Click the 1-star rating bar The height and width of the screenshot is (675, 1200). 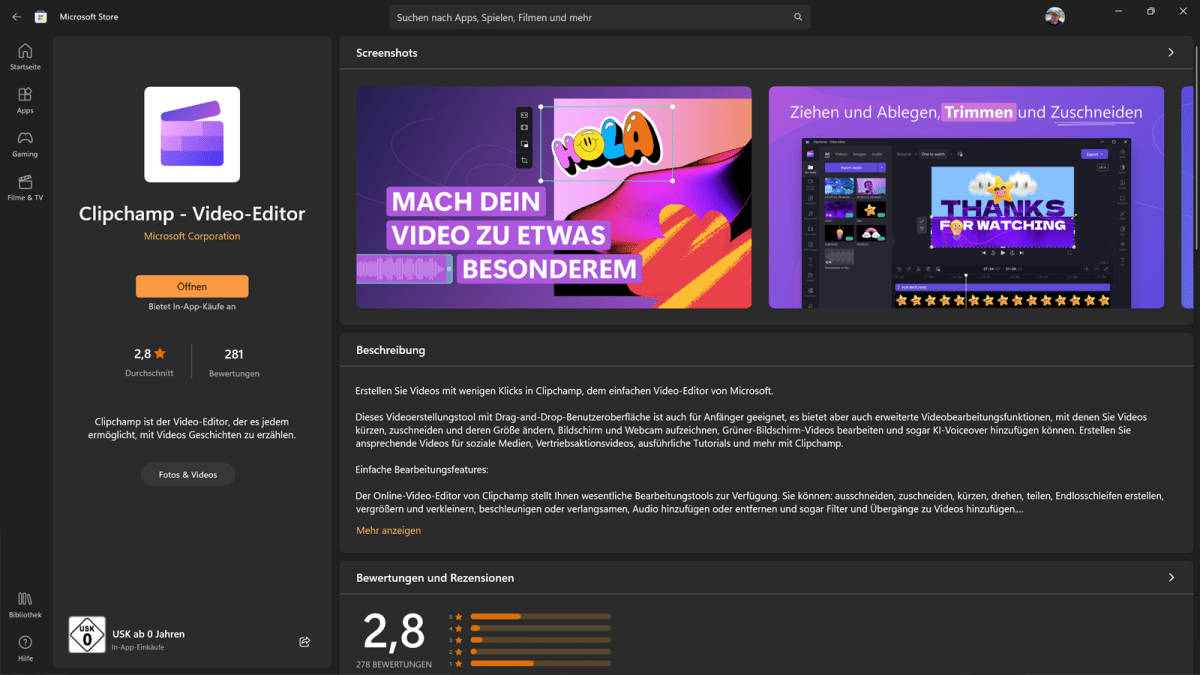coord(540,663)
